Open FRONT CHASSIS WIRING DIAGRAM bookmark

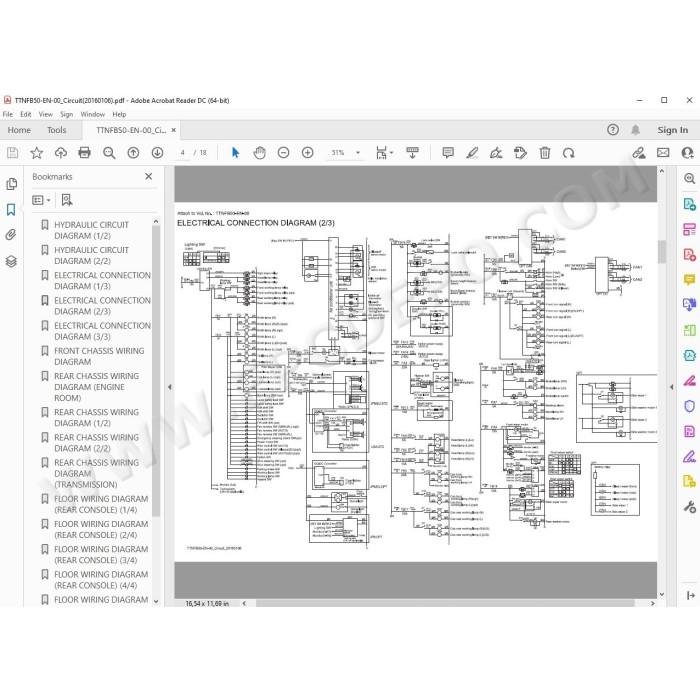coord(99,356)
